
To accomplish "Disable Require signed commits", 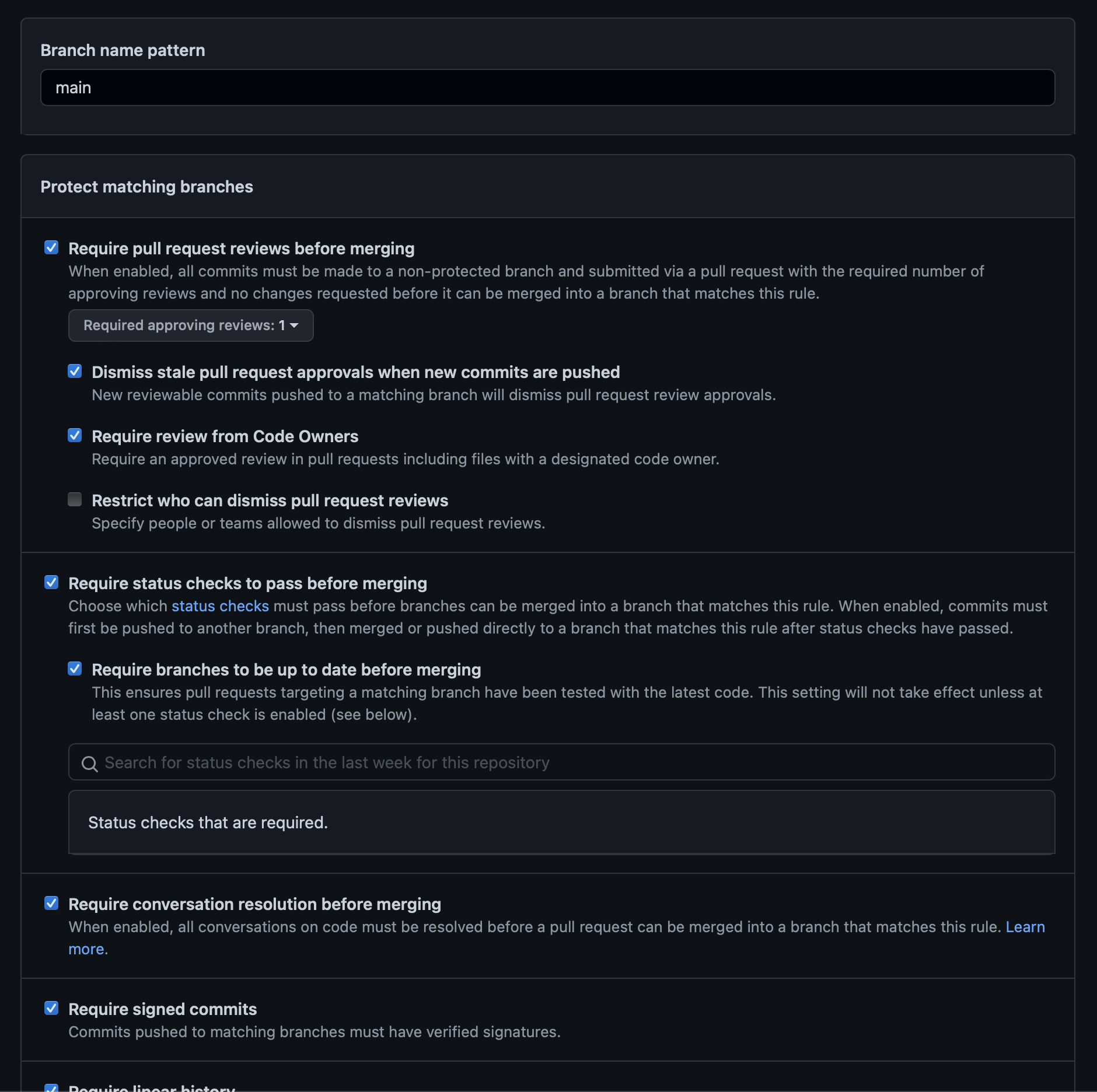I will pyautogui.click(x=51, y=1008).
